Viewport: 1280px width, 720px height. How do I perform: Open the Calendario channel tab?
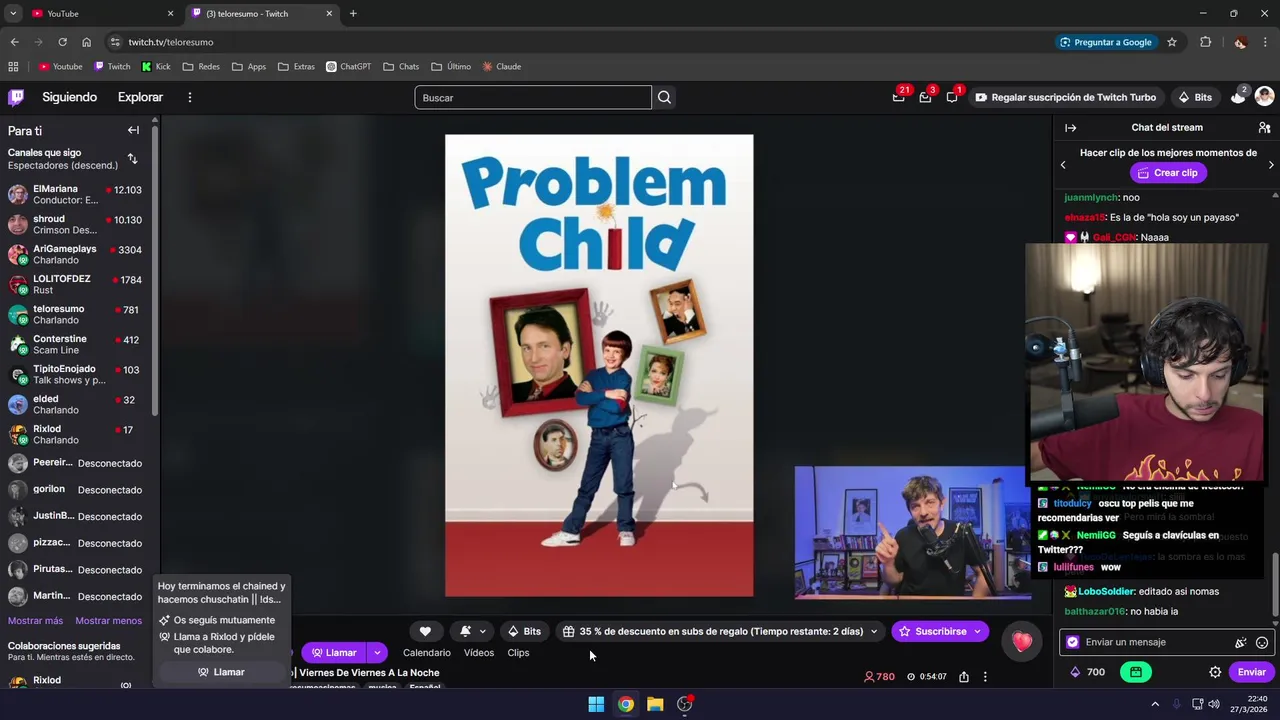click(x=427, y=653)
